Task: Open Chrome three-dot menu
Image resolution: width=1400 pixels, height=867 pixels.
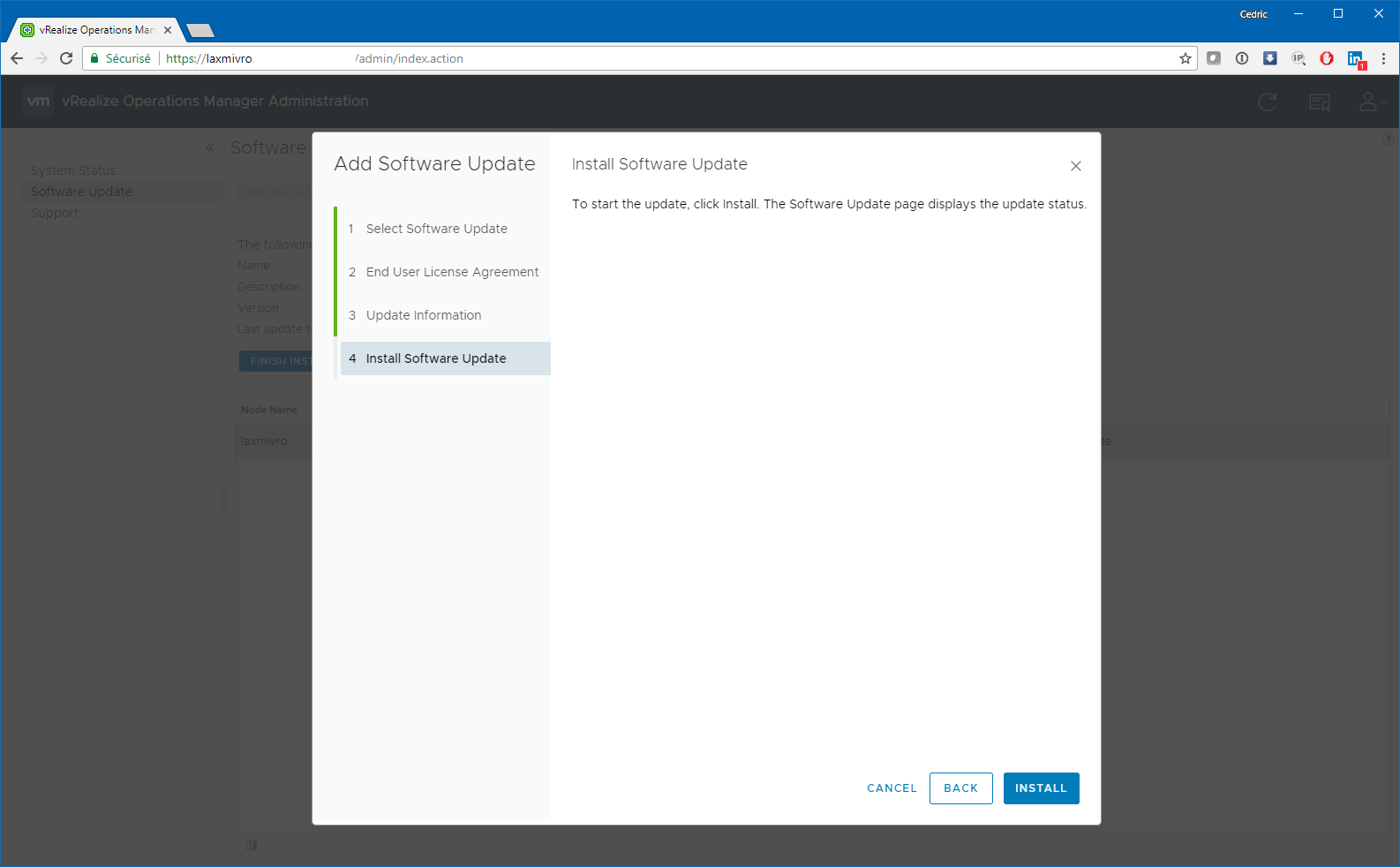Action: (x=1383, y=58)
